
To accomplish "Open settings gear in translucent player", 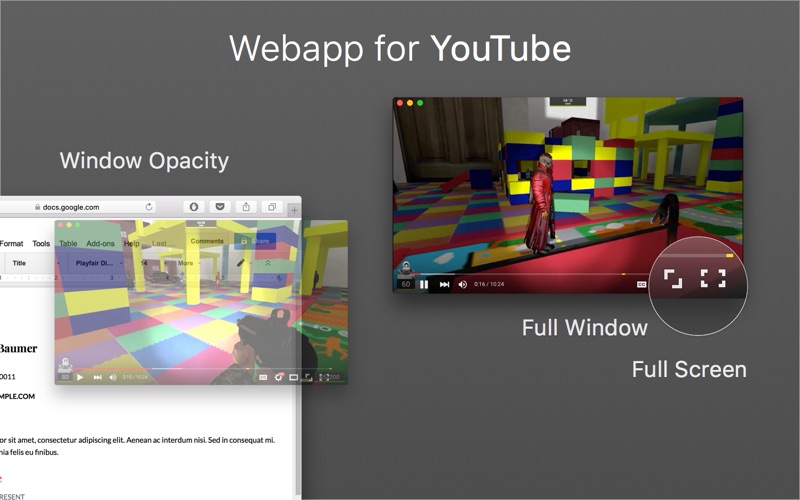I will click(278, 377).
